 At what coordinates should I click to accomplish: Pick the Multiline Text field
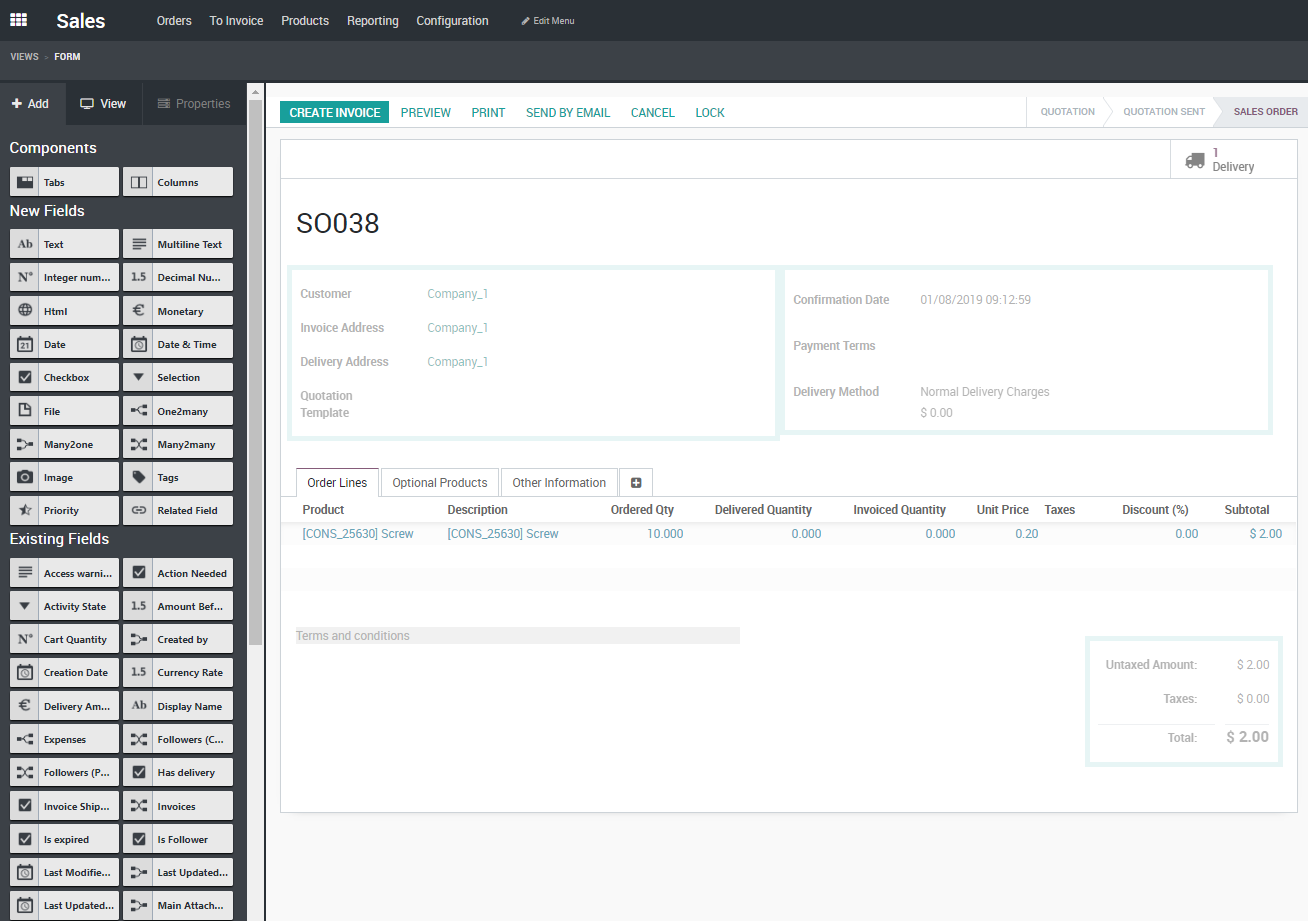[x=178, y=244]
